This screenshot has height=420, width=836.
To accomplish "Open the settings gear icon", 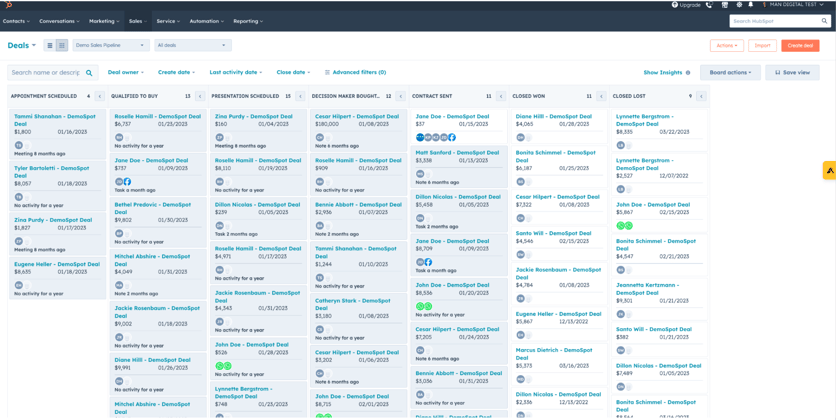I will click(x=739, y=5).
